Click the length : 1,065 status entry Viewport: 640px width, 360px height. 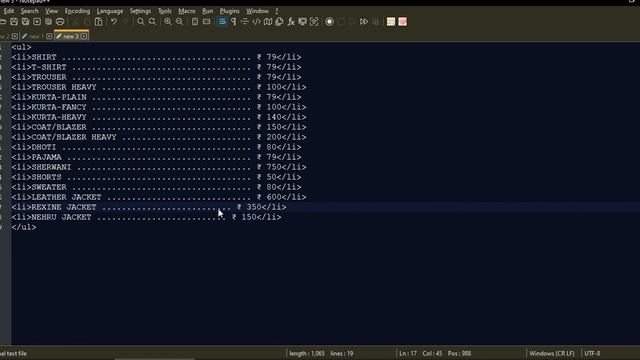[307, 353]
